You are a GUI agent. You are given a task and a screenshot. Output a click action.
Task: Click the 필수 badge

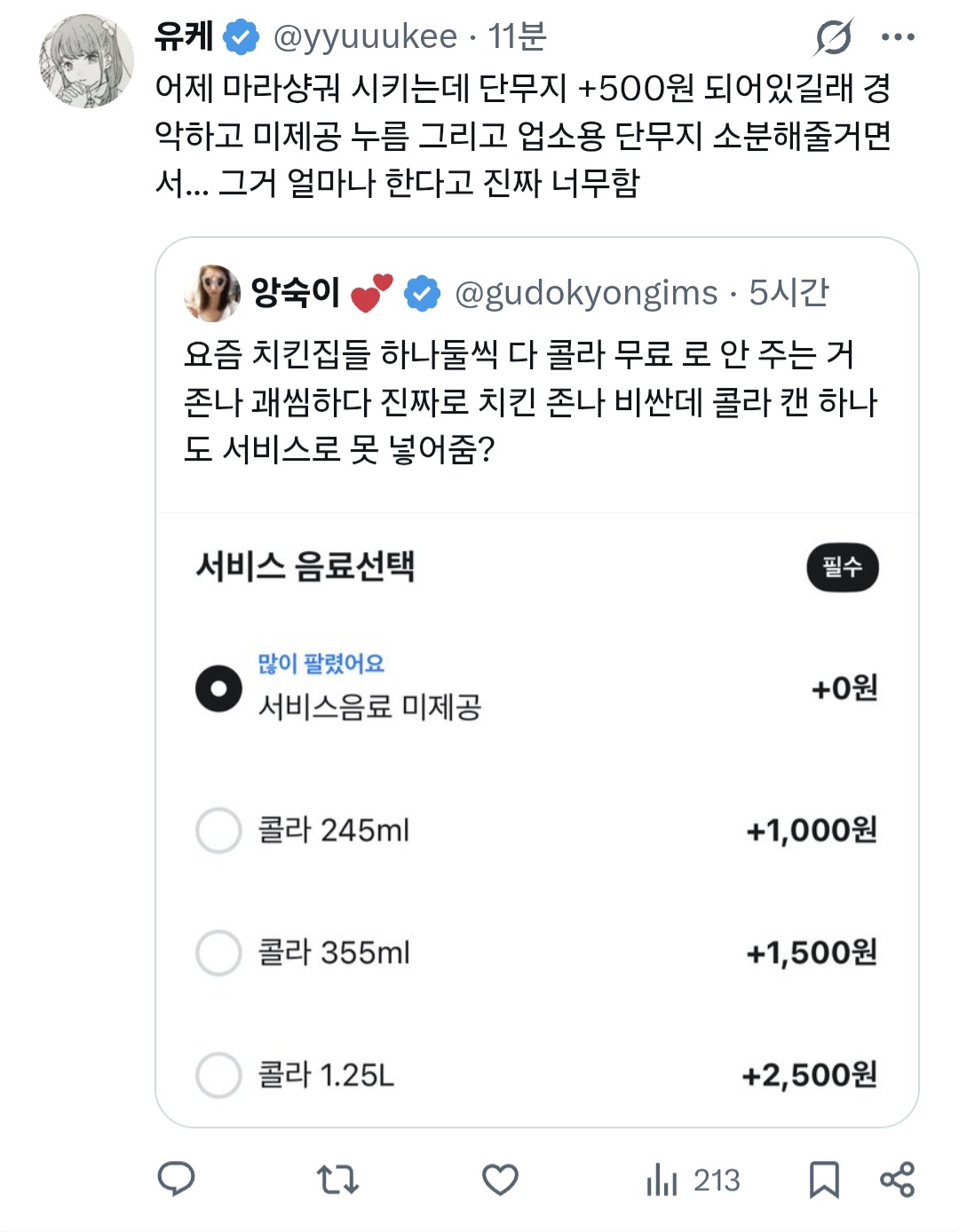842,567
